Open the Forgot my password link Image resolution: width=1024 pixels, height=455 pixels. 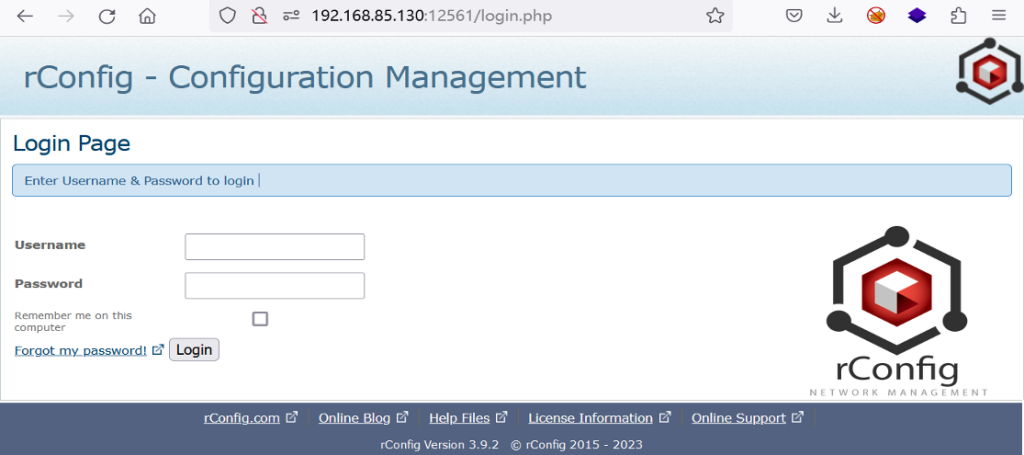tap(80, 351)
